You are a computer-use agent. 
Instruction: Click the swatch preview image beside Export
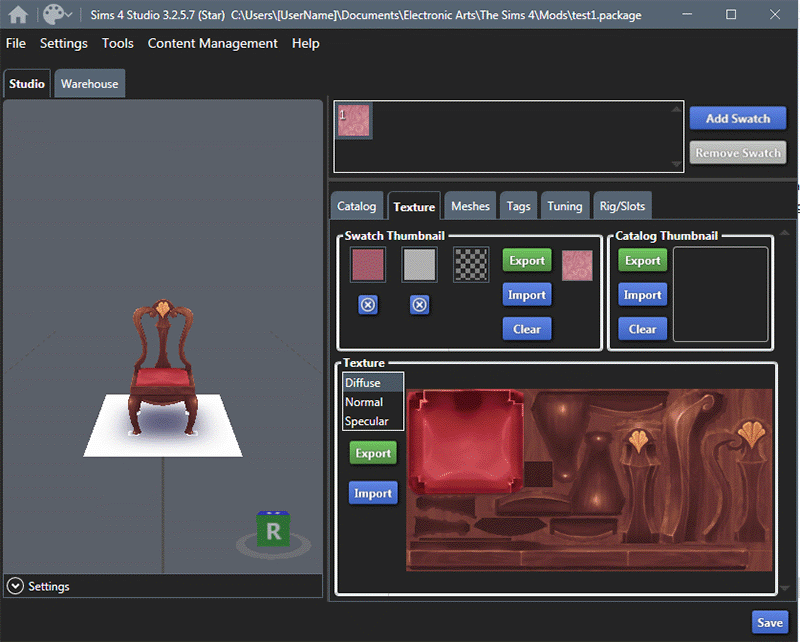(x=577, y=265)
